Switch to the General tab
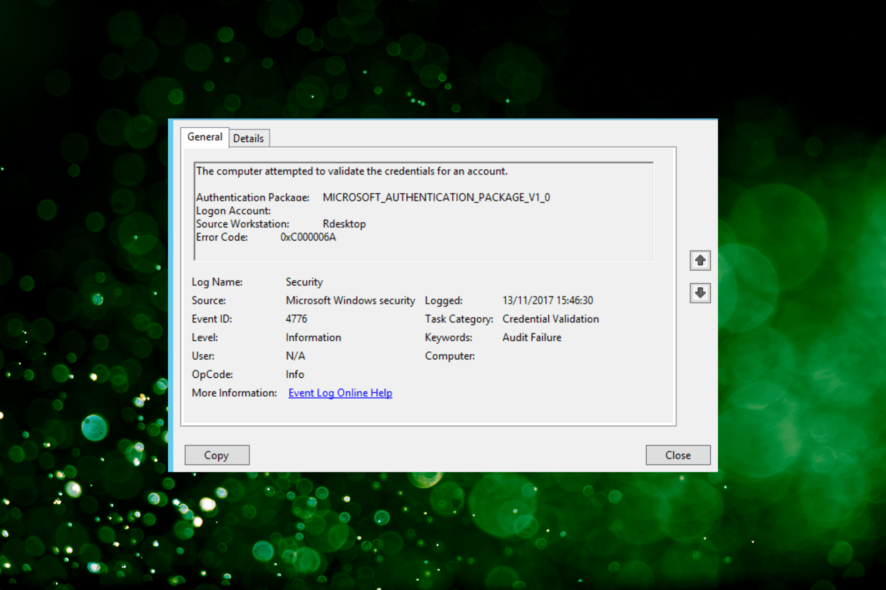The width and height of the screenshot is (886, 590). click(x=204, y=137)
